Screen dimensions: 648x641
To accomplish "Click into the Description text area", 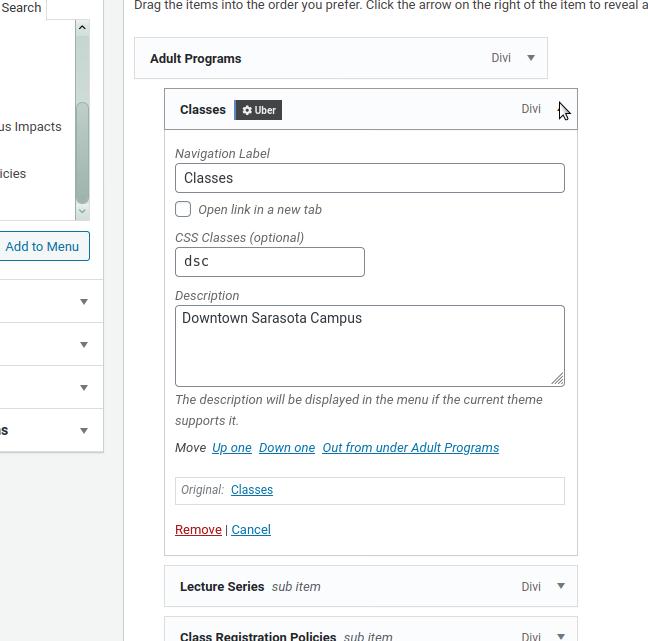I will pos(370,346).
